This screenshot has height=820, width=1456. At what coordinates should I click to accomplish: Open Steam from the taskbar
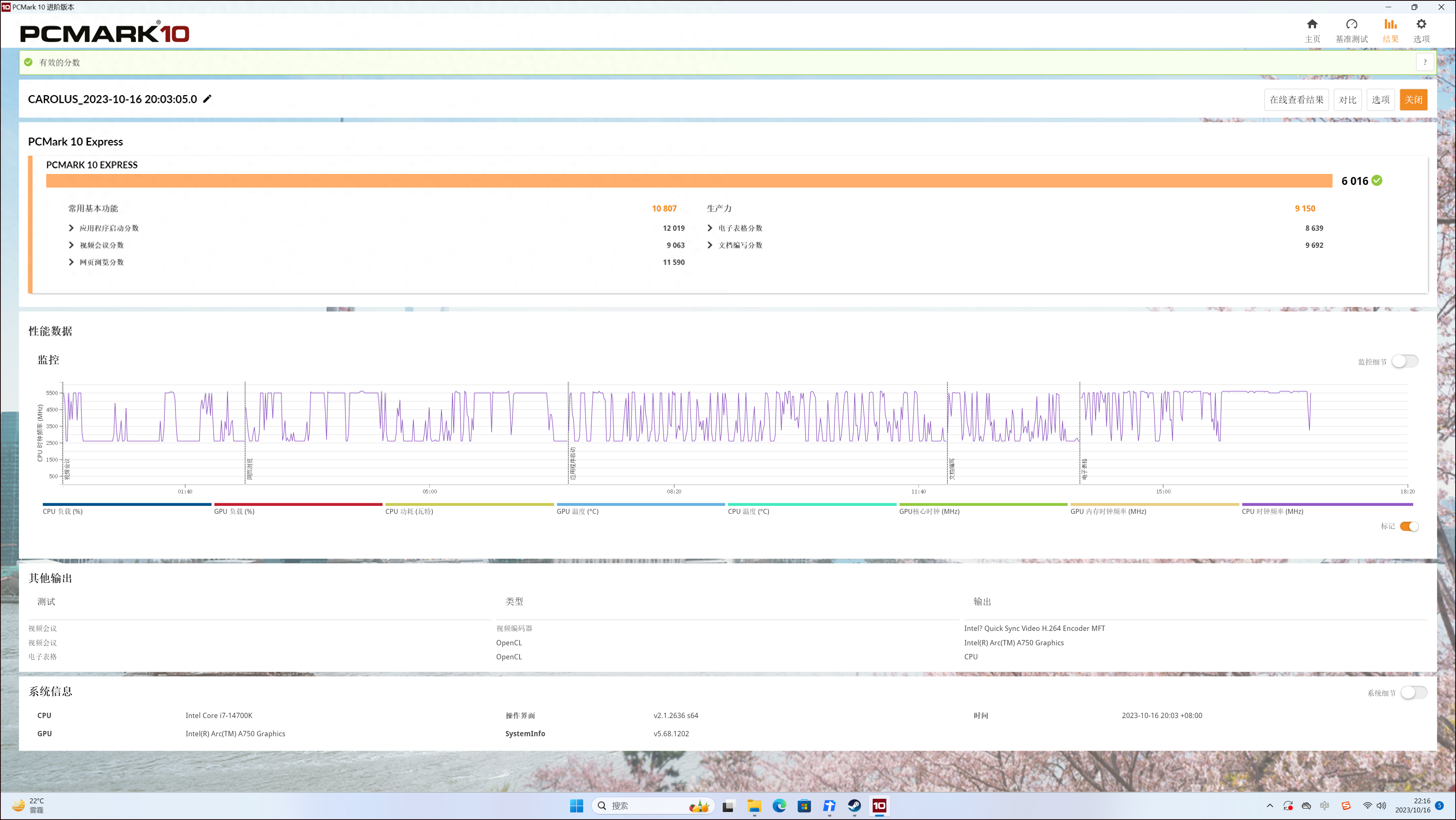coord(854,806)
